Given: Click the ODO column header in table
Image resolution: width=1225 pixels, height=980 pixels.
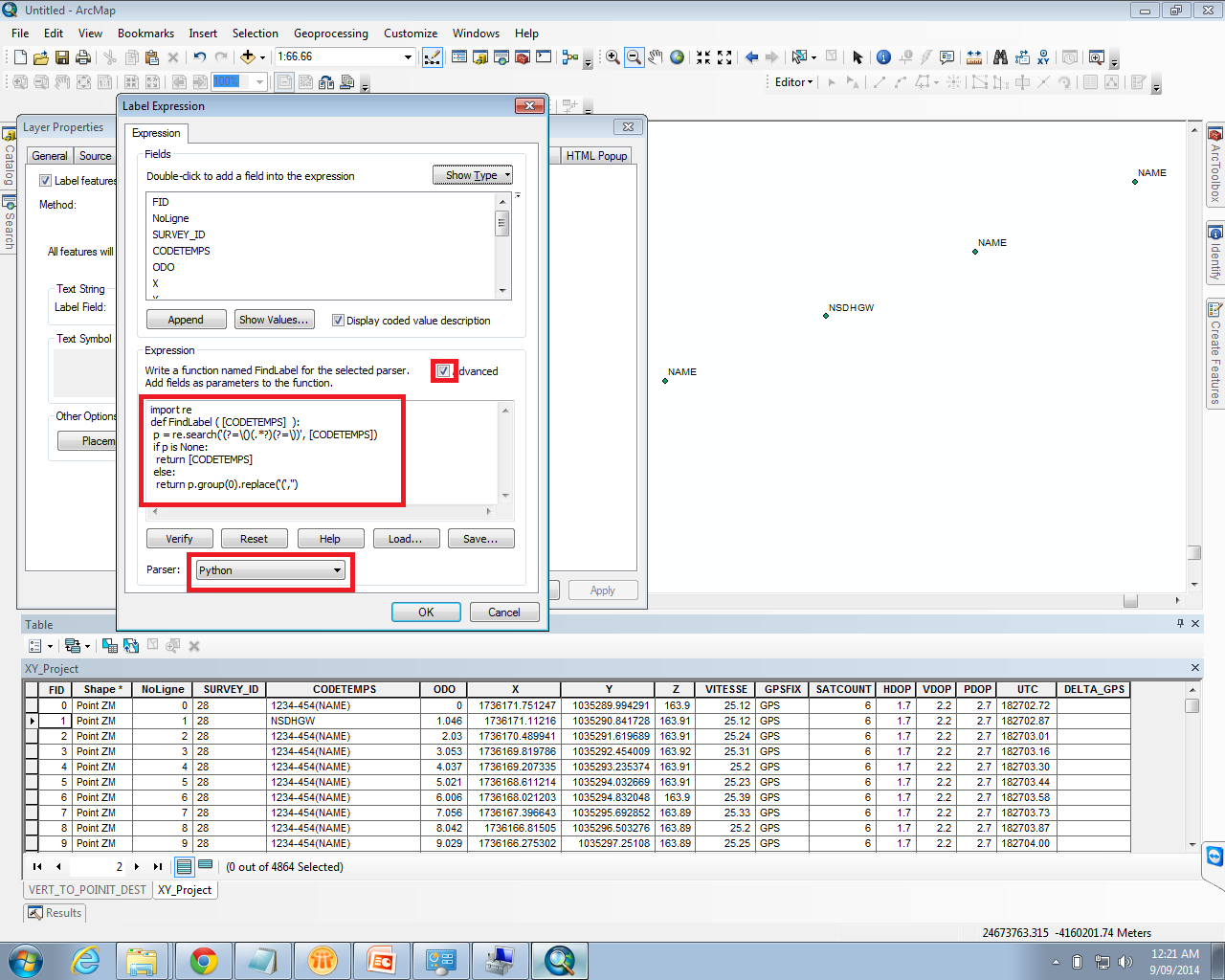Looking at the screenshot, I should [444, 689].
